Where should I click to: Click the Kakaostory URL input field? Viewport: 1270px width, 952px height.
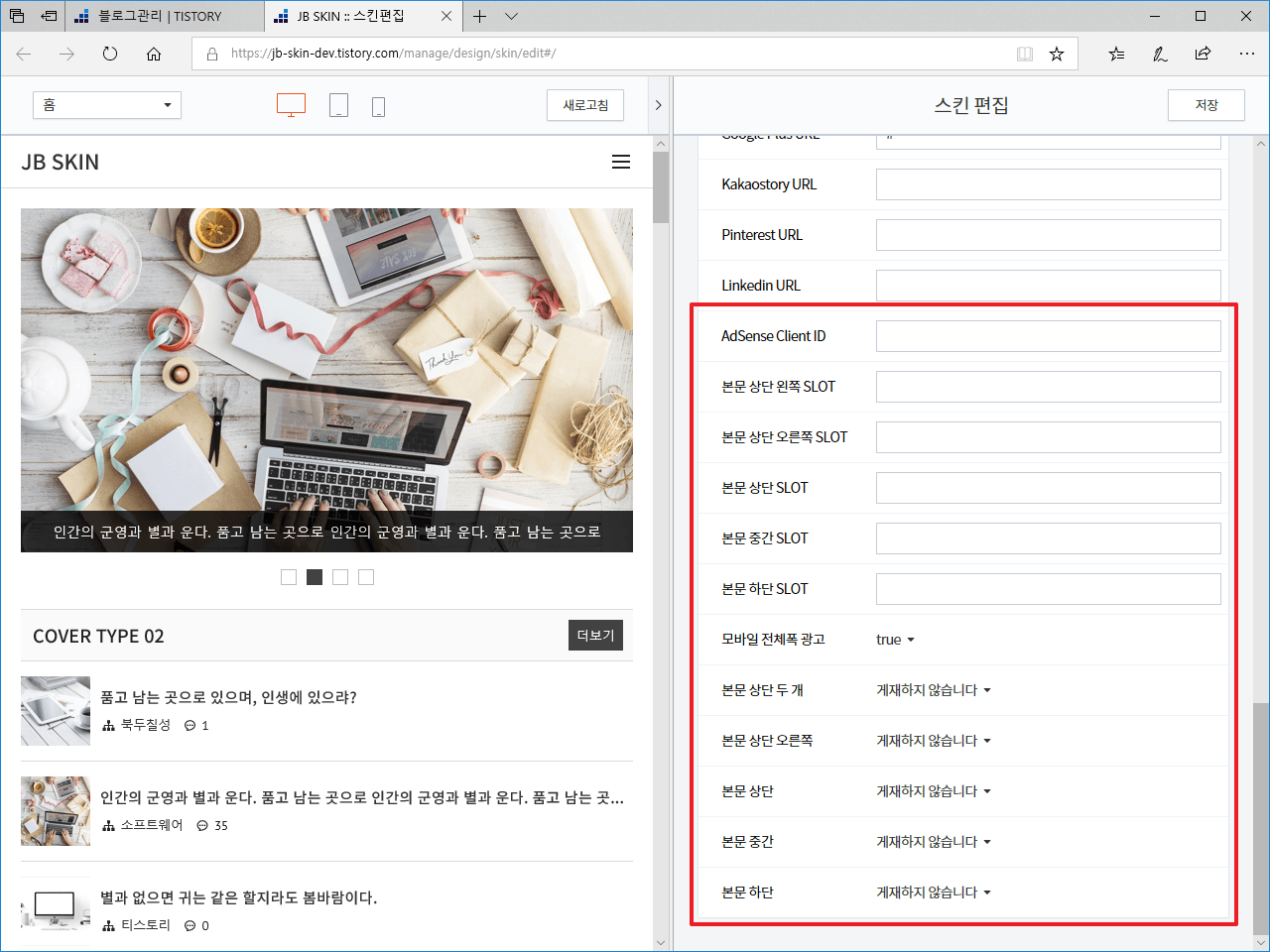tap(1049, 184)
